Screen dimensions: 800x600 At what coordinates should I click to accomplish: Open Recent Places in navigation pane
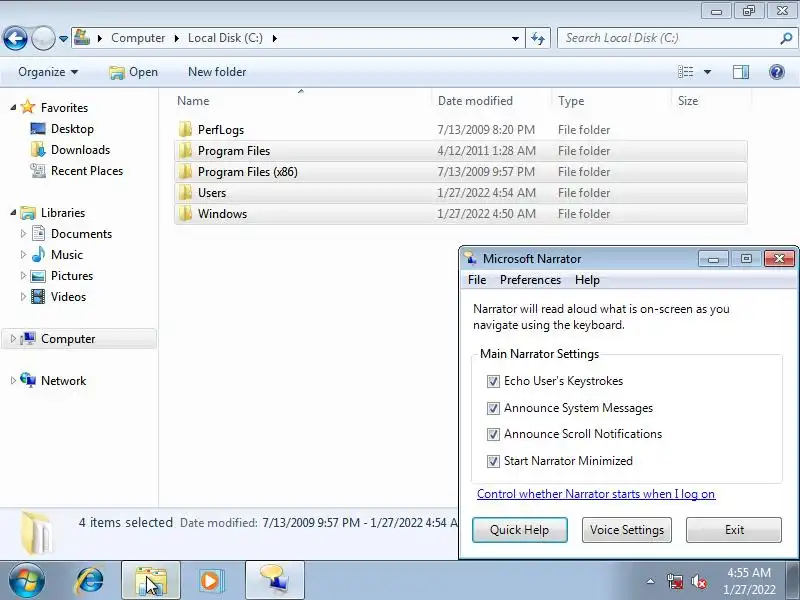87,170
